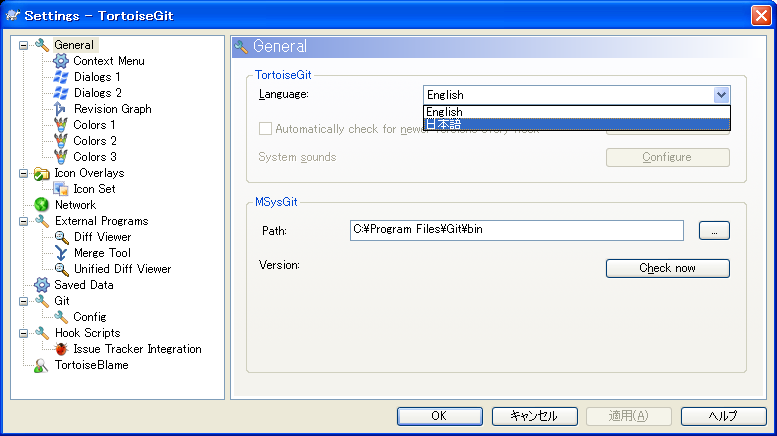This screenshot has width=777, height=436.
Task: Click the ヘルプ (Help) button
Action: click(x=723, y=416)
